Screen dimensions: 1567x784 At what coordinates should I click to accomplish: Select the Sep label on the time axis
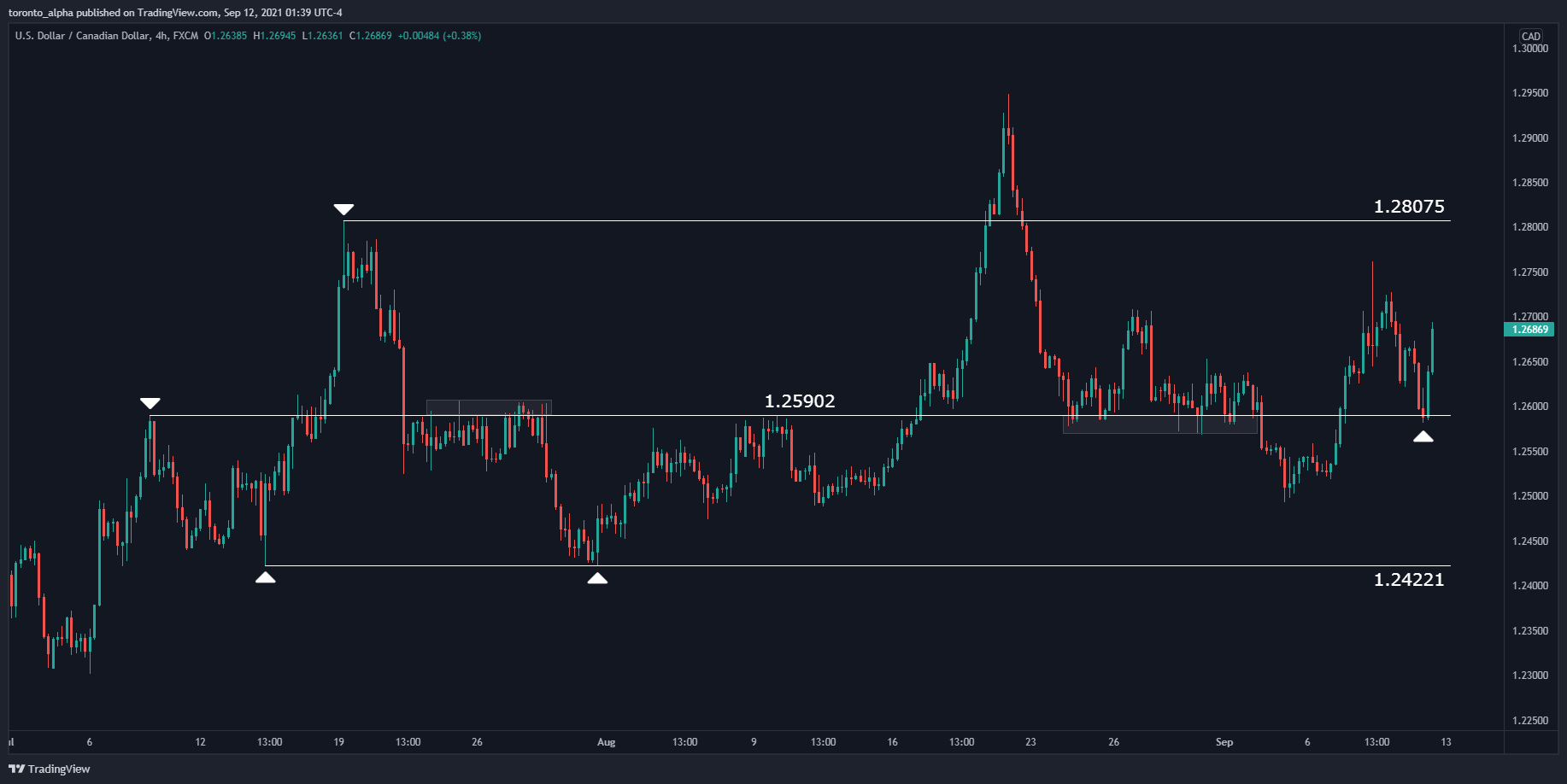(1225, 742)
